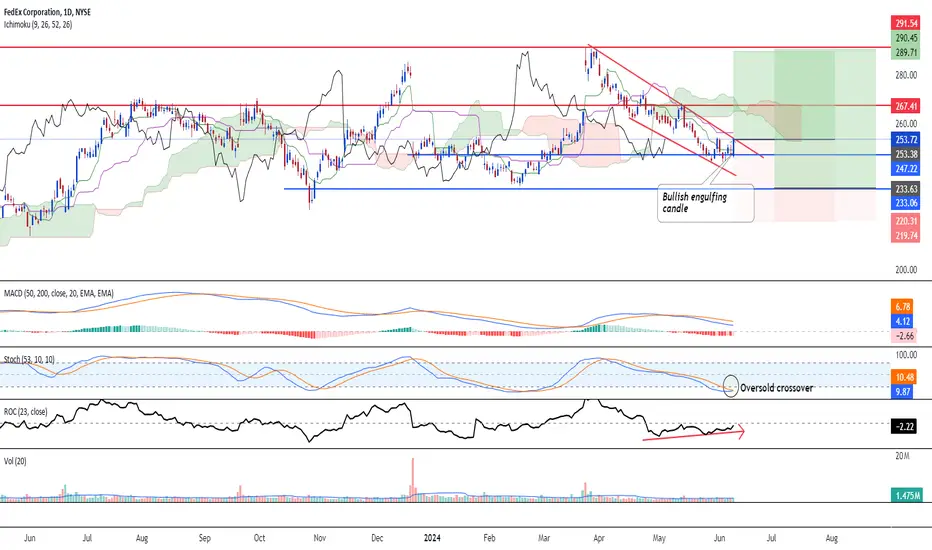
Task: Click the 253.38 price label
Action: [x=906, y=154]
